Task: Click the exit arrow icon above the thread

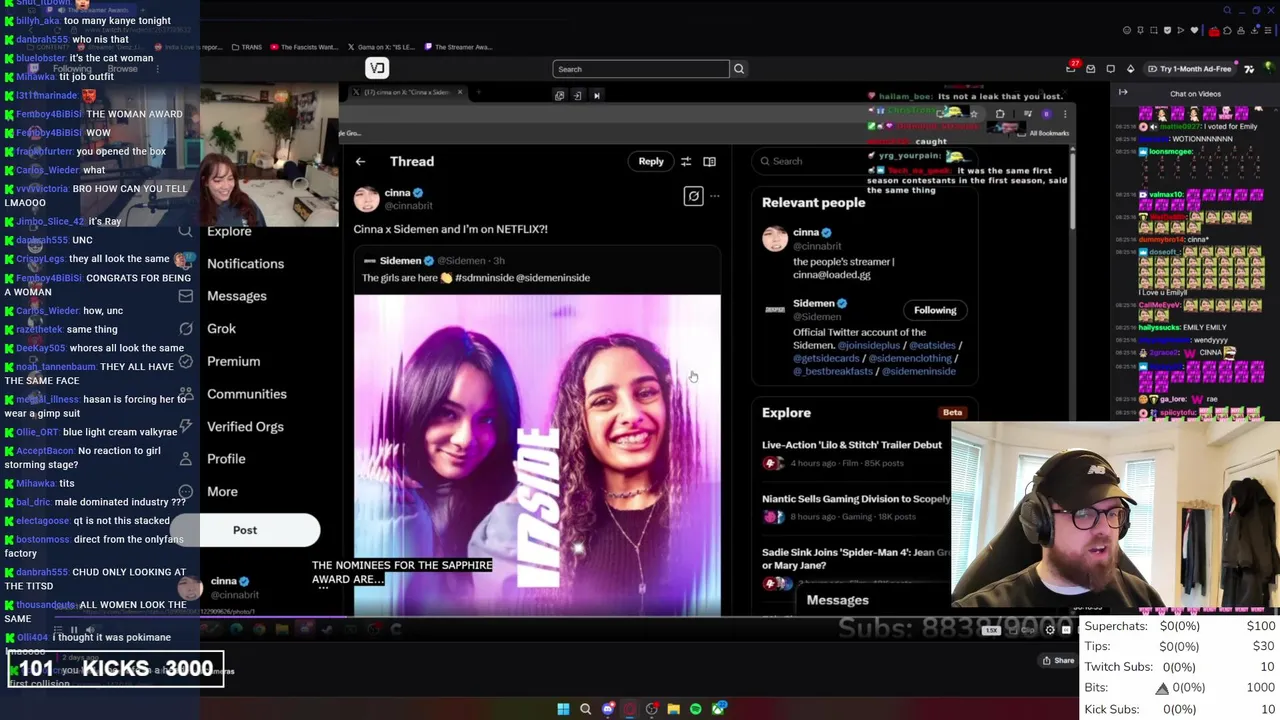Action: (x=578, y=96)
